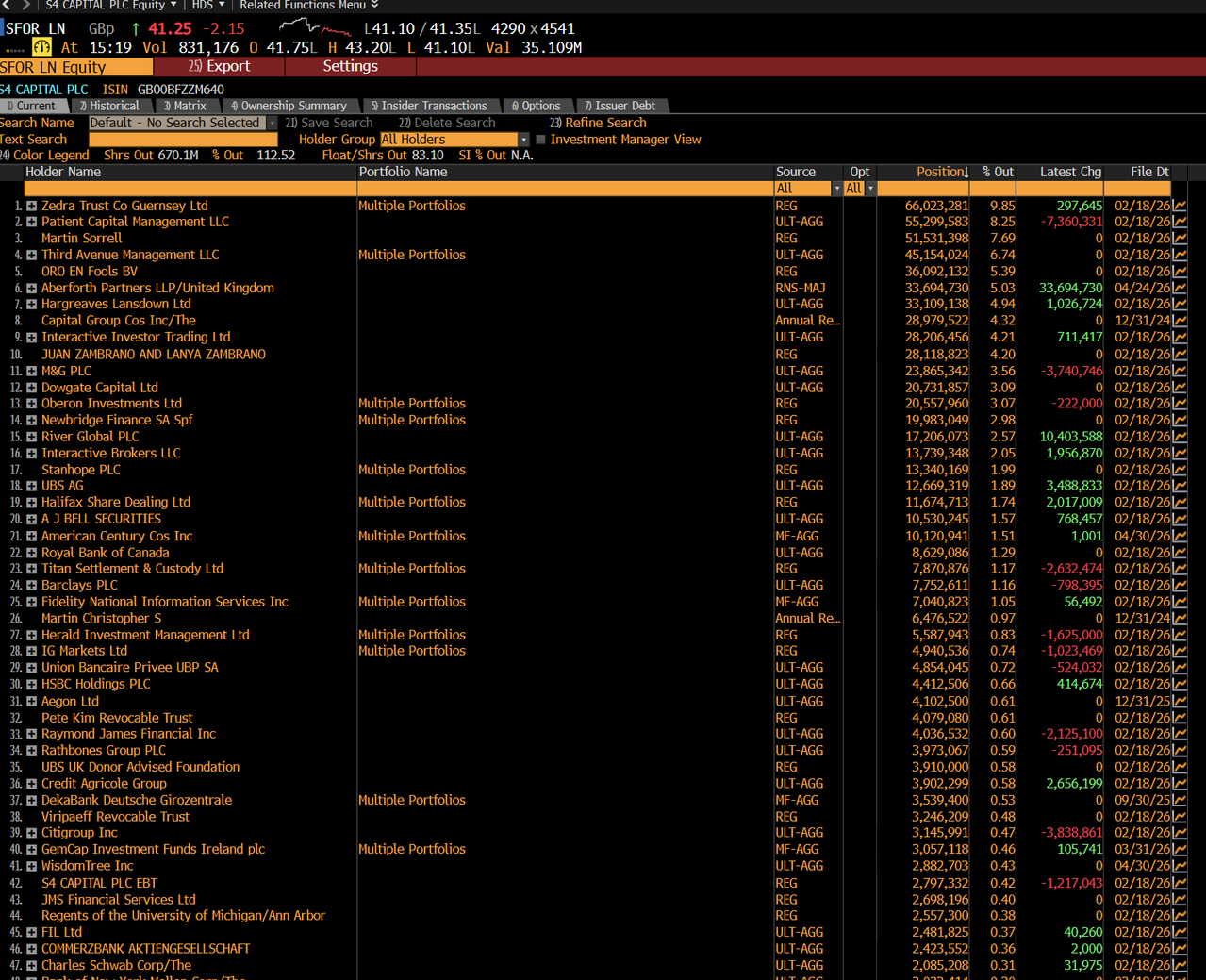This screenshot has width=1206, height=980.
Task: Go forward with the right arrow
Action: pos(25,5)
